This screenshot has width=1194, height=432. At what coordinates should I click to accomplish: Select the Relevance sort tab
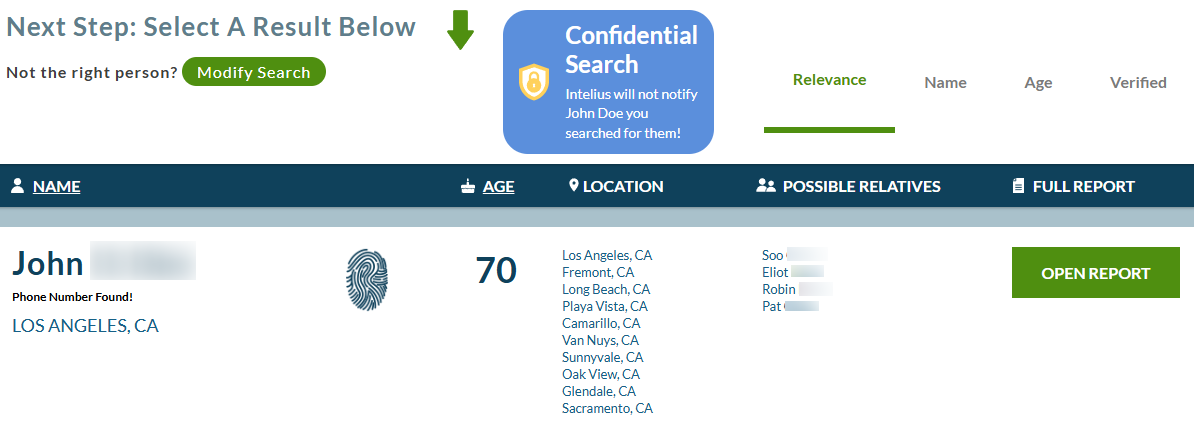pyautogui.click(x=829, y=80)
